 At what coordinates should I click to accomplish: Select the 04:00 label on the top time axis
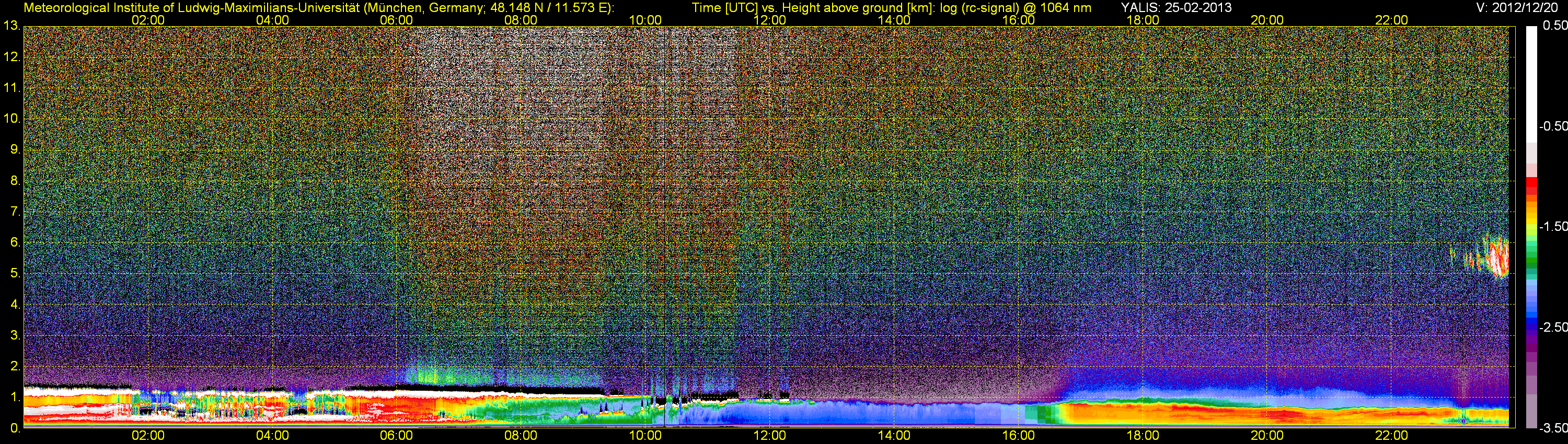point(272,20)
